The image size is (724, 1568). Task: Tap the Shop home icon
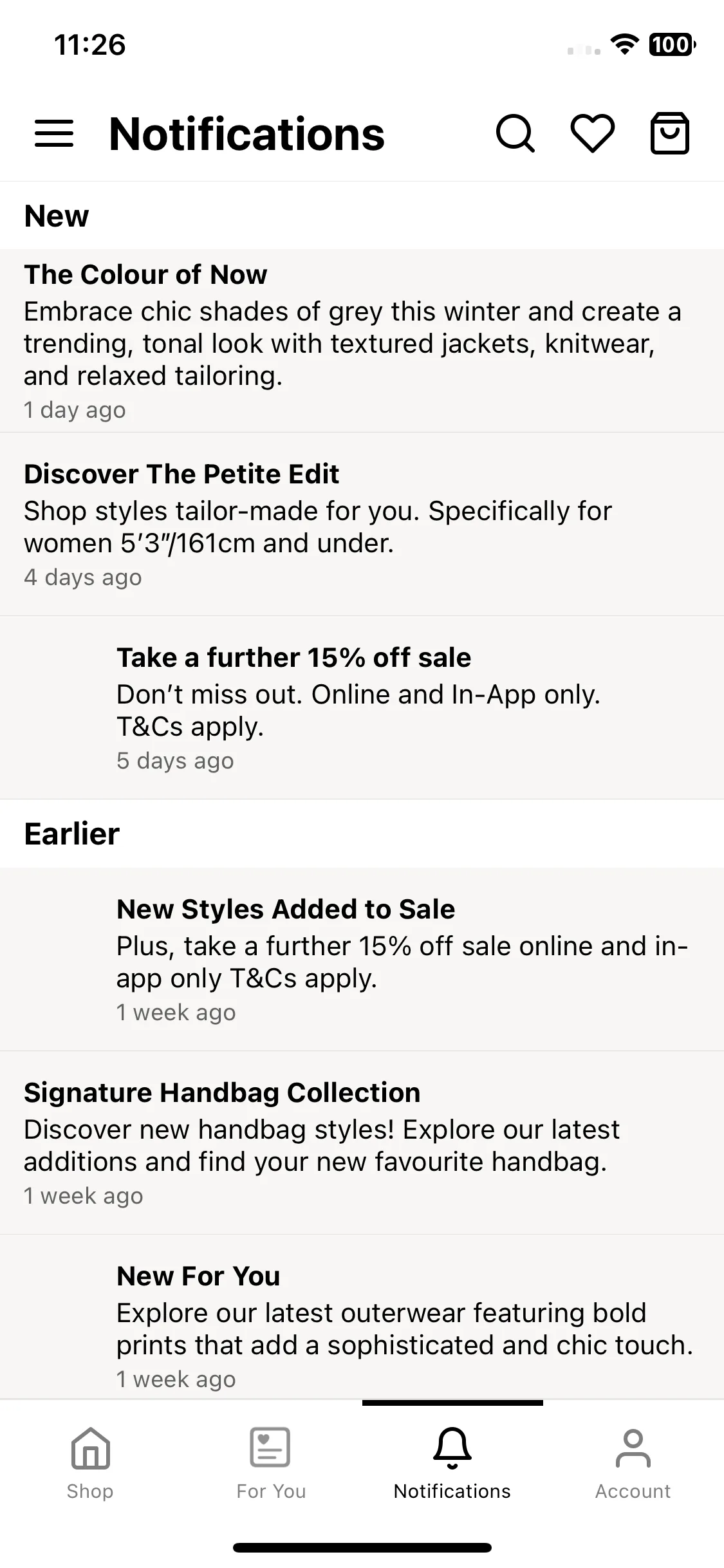pos(91,1448)
